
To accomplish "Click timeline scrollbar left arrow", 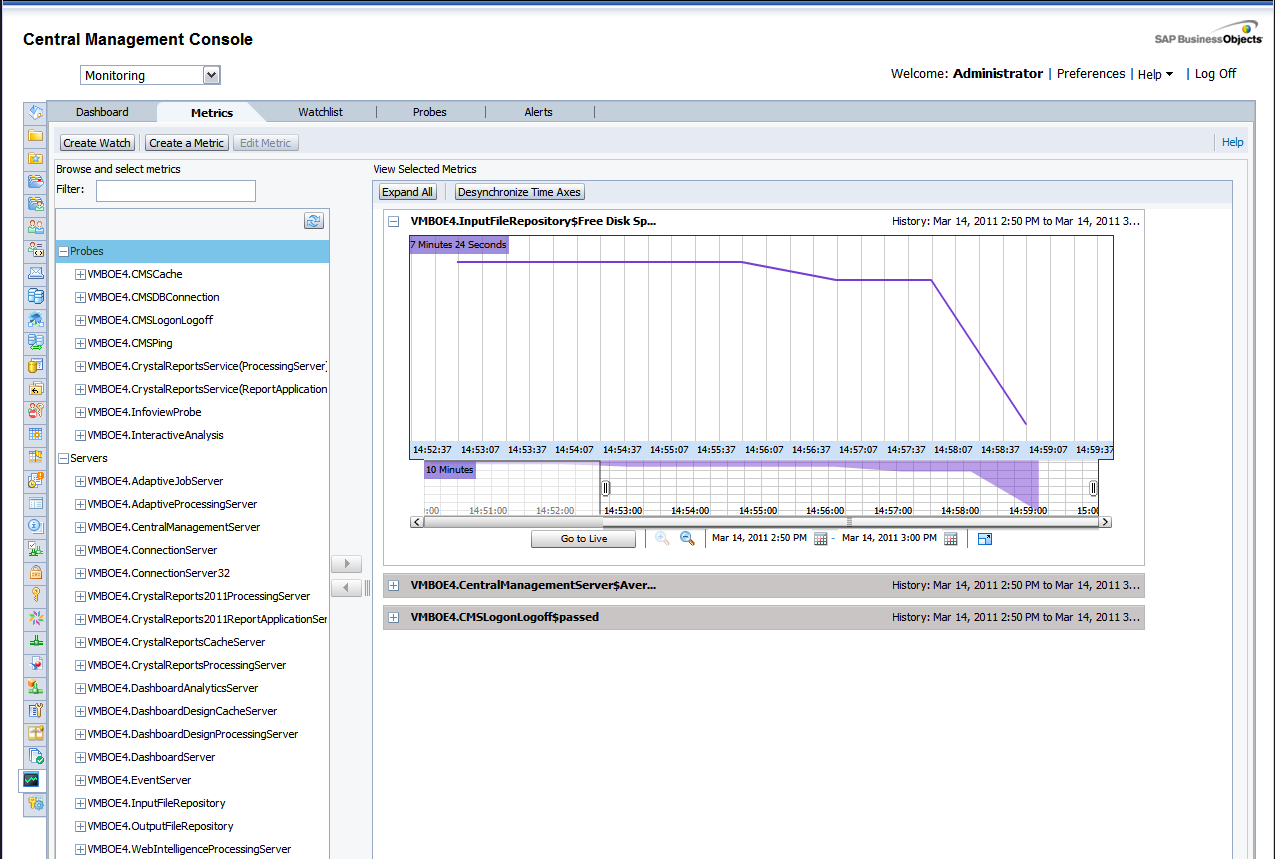I will [417, 521].
